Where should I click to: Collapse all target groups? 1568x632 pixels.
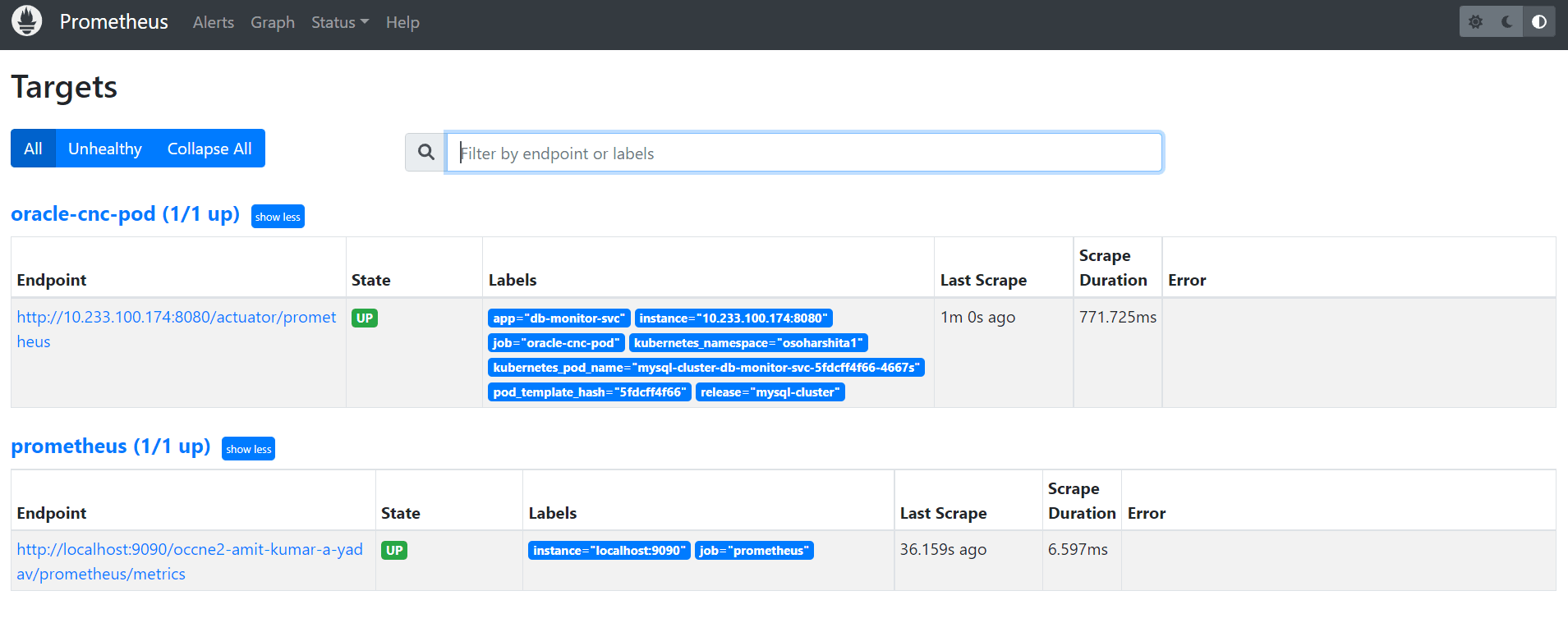click(x=209, y=149)
